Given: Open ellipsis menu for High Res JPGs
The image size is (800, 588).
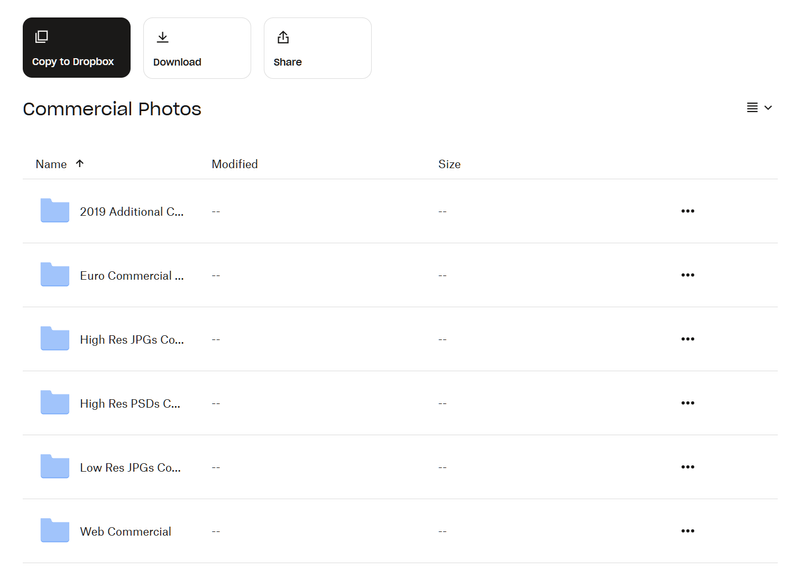Looking at the screenshot, I should click(687, 340).
